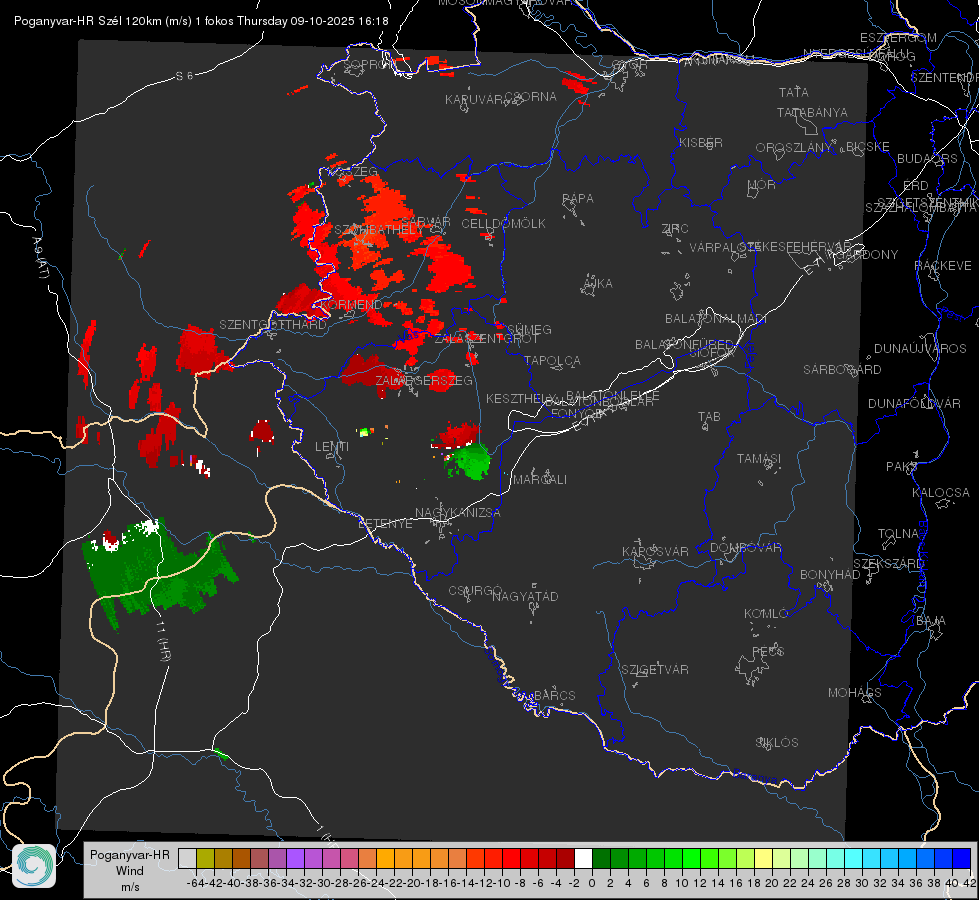Click the bright green radar echo west of Marcali

tap(472, 462)
